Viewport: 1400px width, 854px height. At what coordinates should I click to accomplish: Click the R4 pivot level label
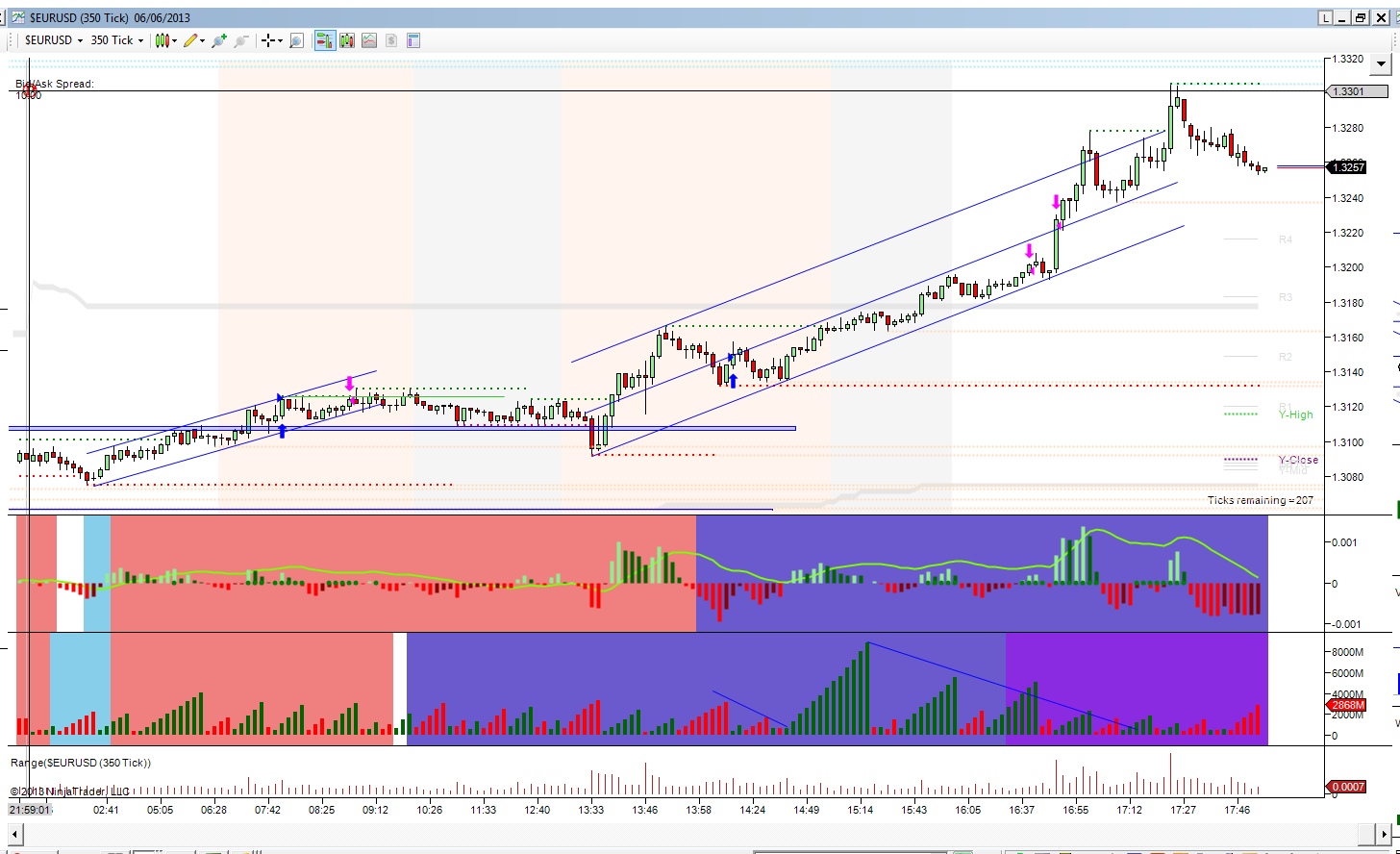[x=1286, y=239]
